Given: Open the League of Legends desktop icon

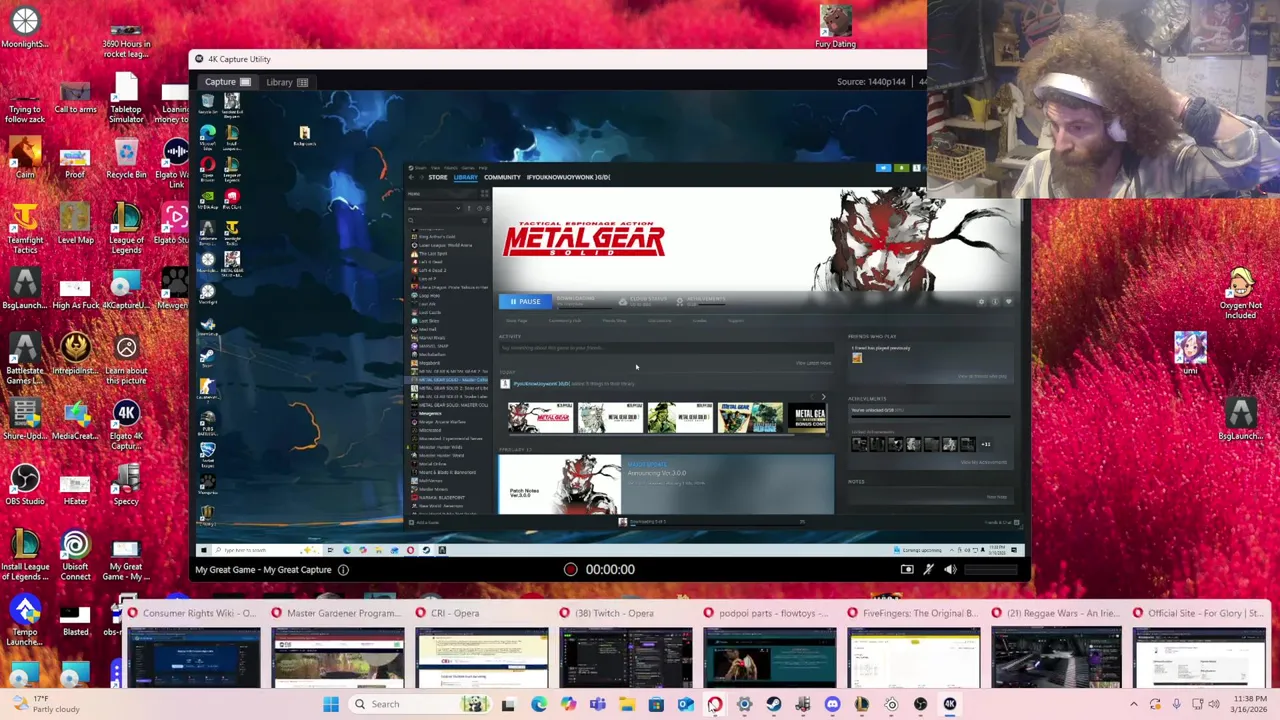Looking at the screenshot, I should coord(126,229).
